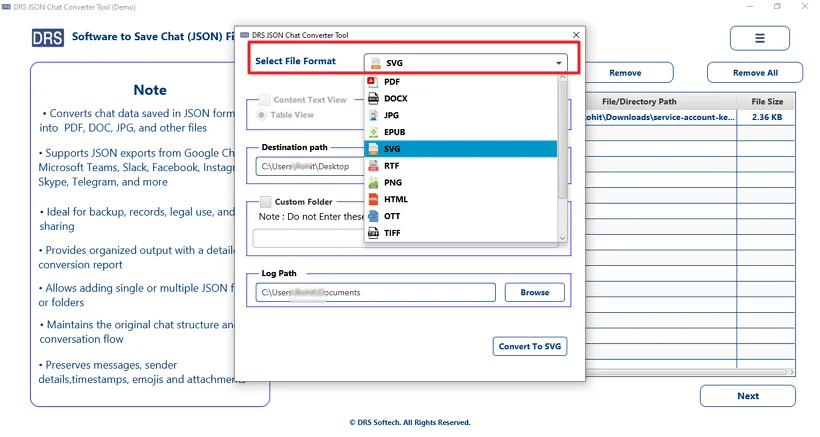Image resolution: width=820 pixels, height=437 pixels.
Task: Choose DOCX from the format list
Action: tap(460, 98)
